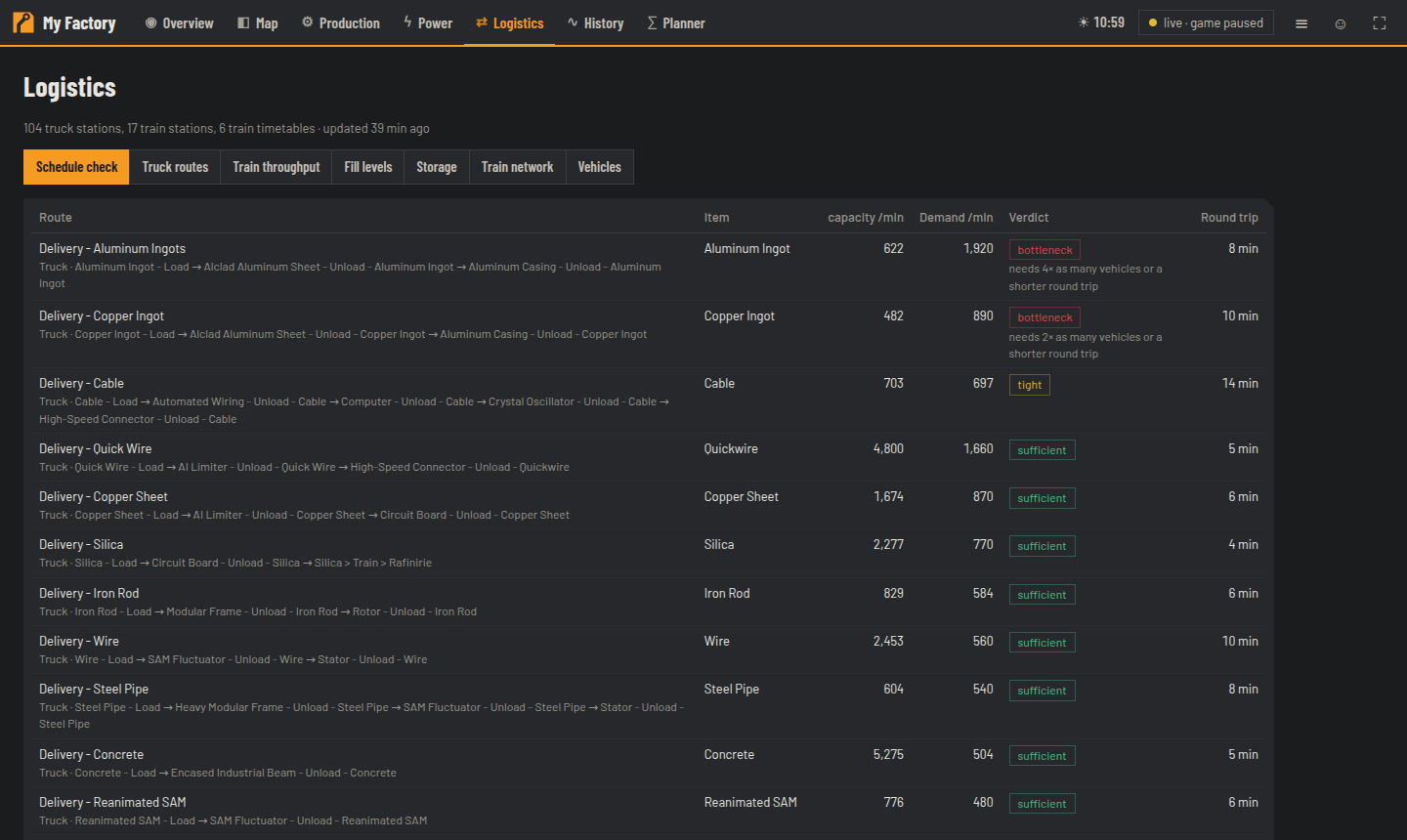Image resolution: width=1407 pixels, height=840 pixels.
Task: Sort by capacity /min column header
Action: [x=866, y=218]
